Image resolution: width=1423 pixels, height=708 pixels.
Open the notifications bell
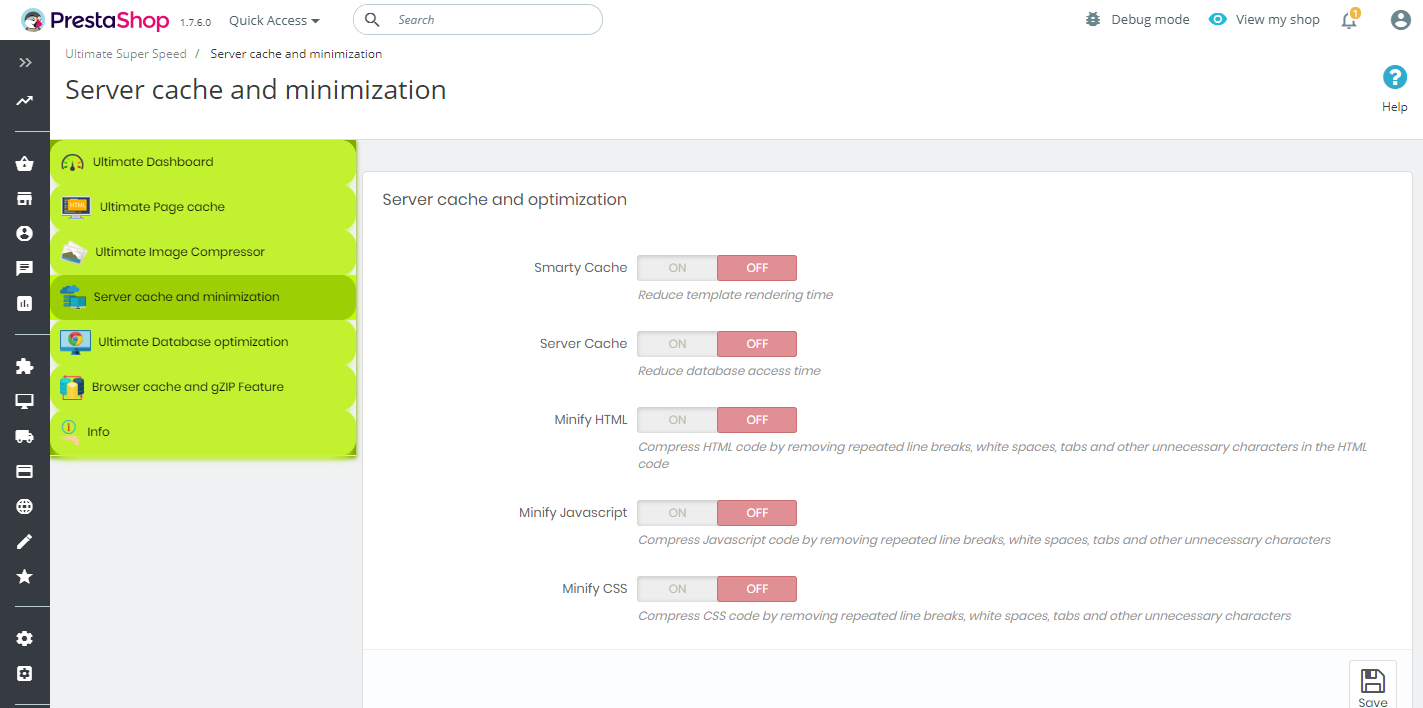pyautogui.click(x=1349, y=20)
